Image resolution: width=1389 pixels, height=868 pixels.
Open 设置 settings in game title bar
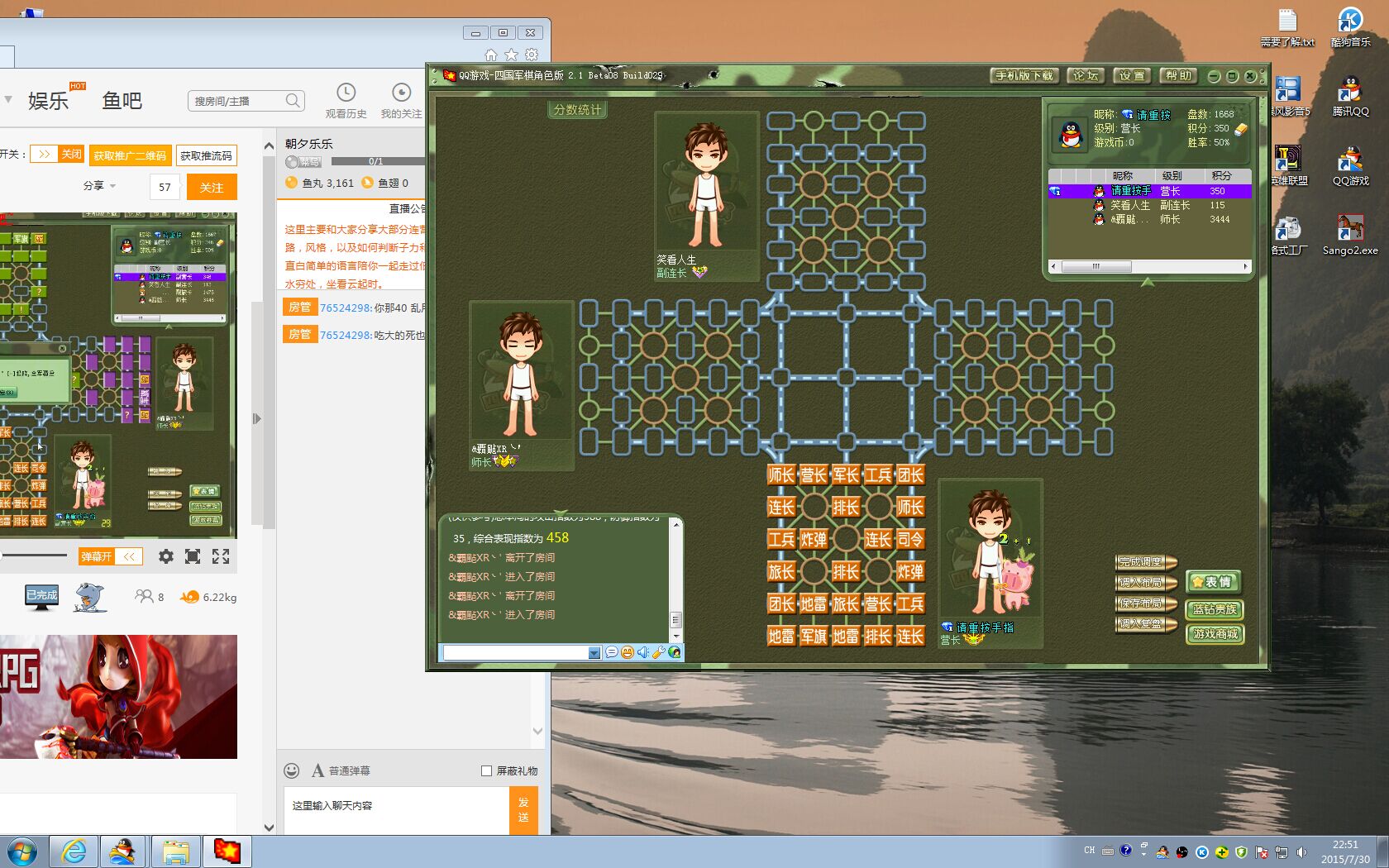[1132, 75]
